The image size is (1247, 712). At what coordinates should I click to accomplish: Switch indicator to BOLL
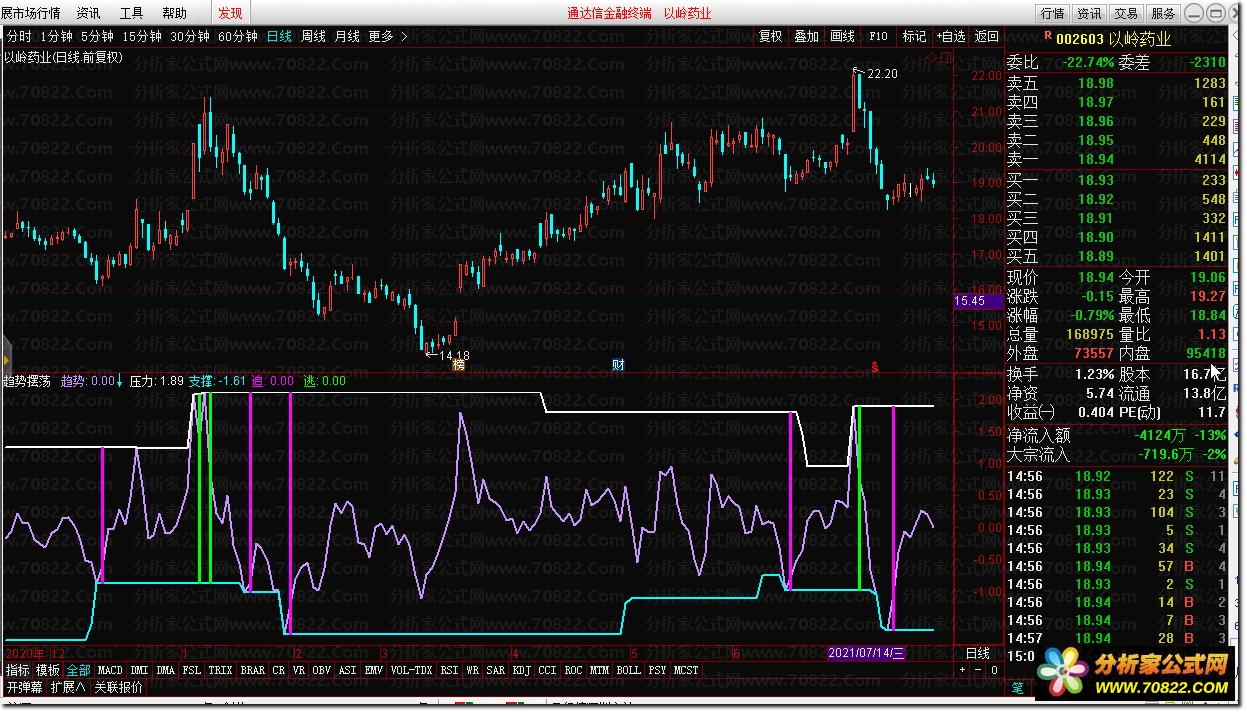pos(629,670)
